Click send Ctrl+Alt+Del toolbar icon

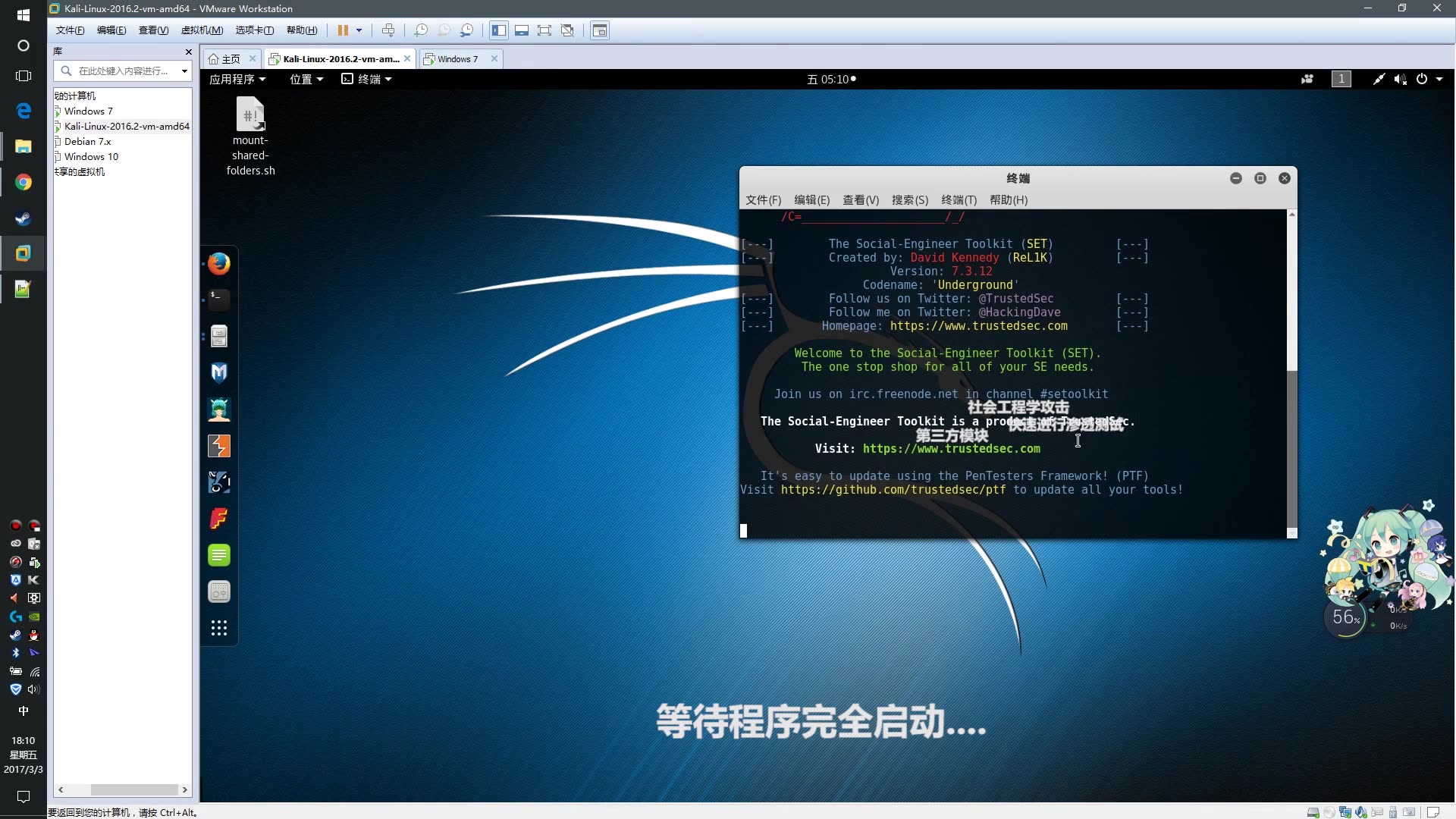pyautogui.click(x=388, y=30)
